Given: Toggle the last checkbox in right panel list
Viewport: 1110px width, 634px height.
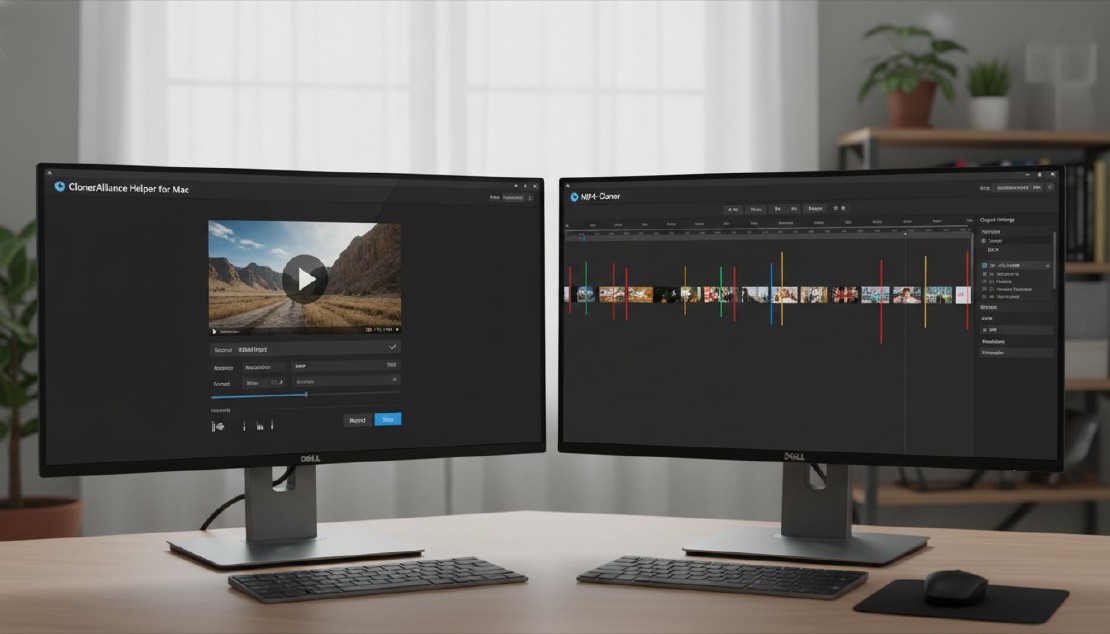Looking at the screenshot, I should (984, 297).
